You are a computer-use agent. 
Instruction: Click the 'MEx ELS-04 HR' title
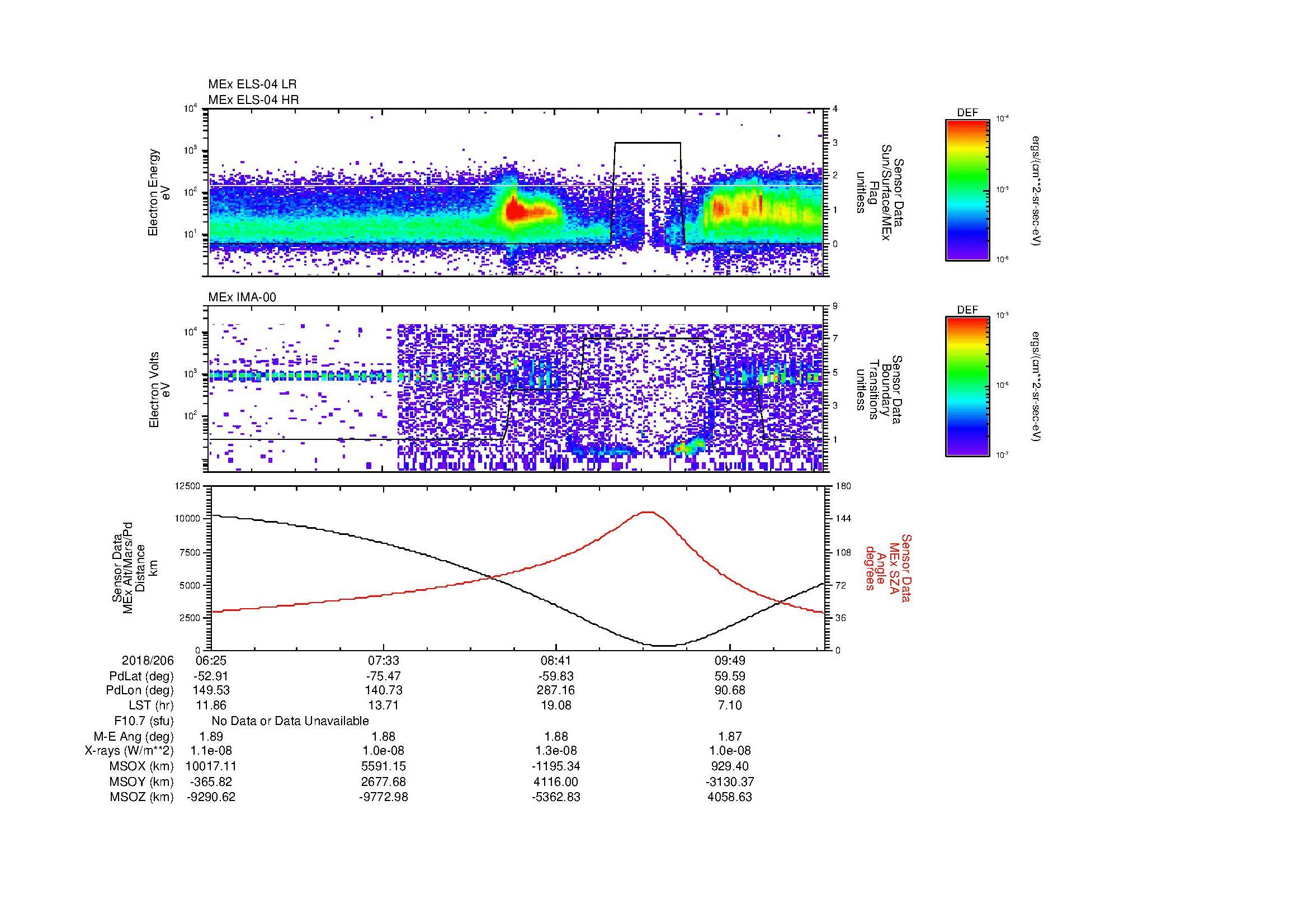pyautogui.click(x=253, y=100)
